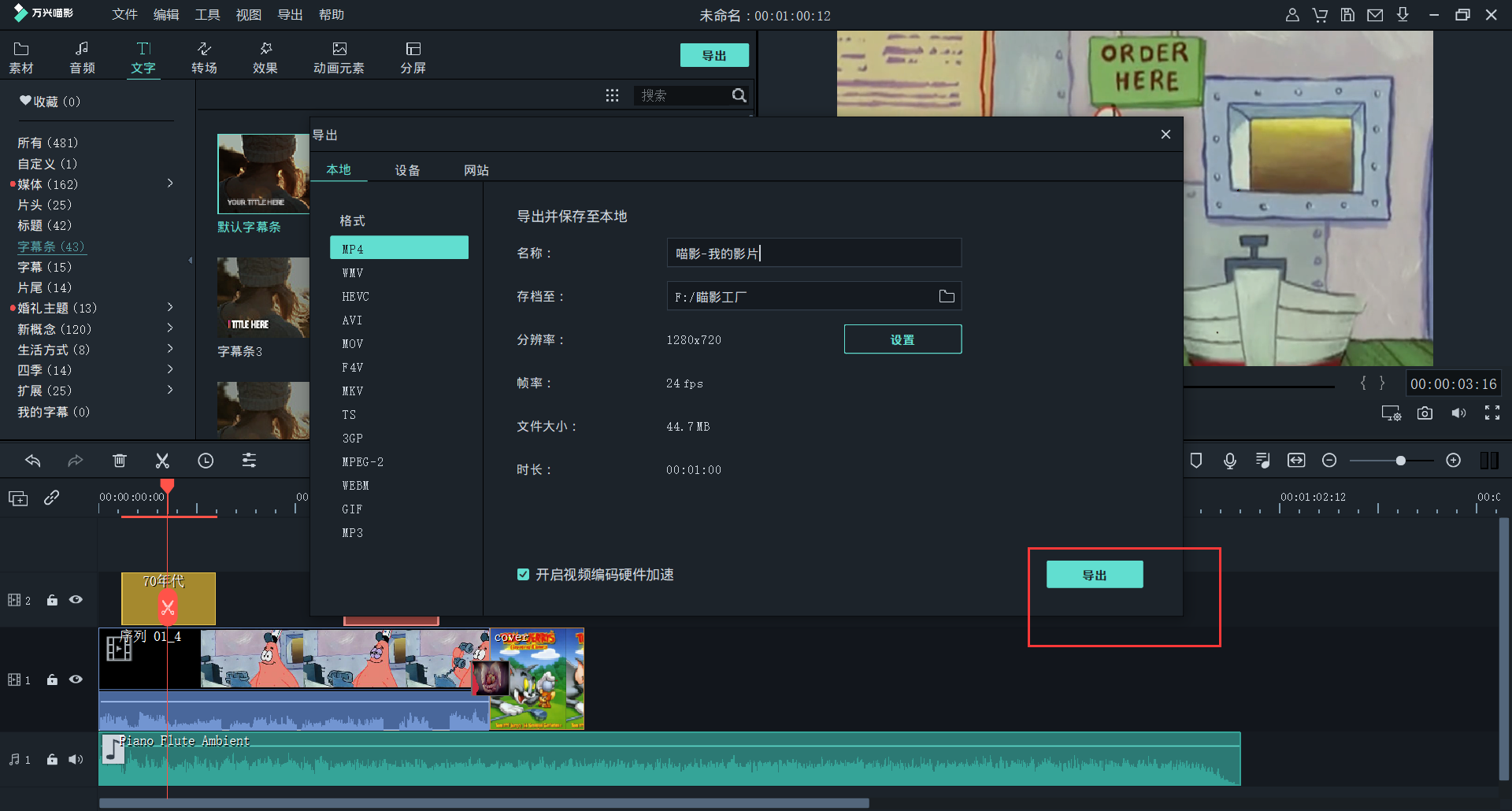
Task: Mute the audio track 1 speaker icon
Action: pos(76,759)
